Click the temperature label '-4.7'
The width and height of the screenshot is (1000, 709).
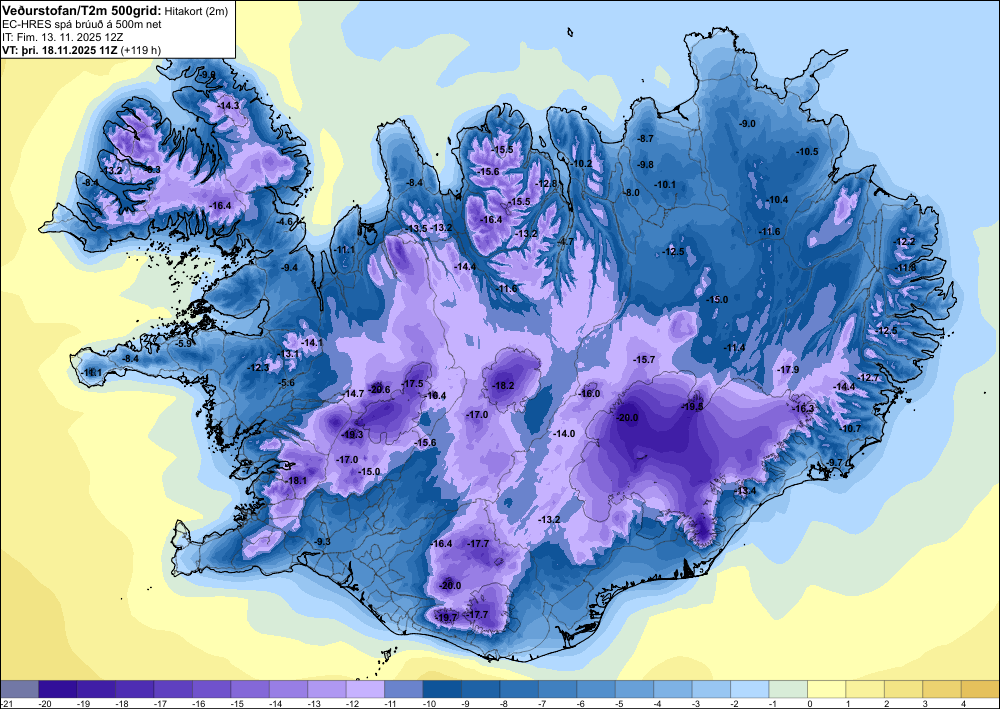(566, 242)
